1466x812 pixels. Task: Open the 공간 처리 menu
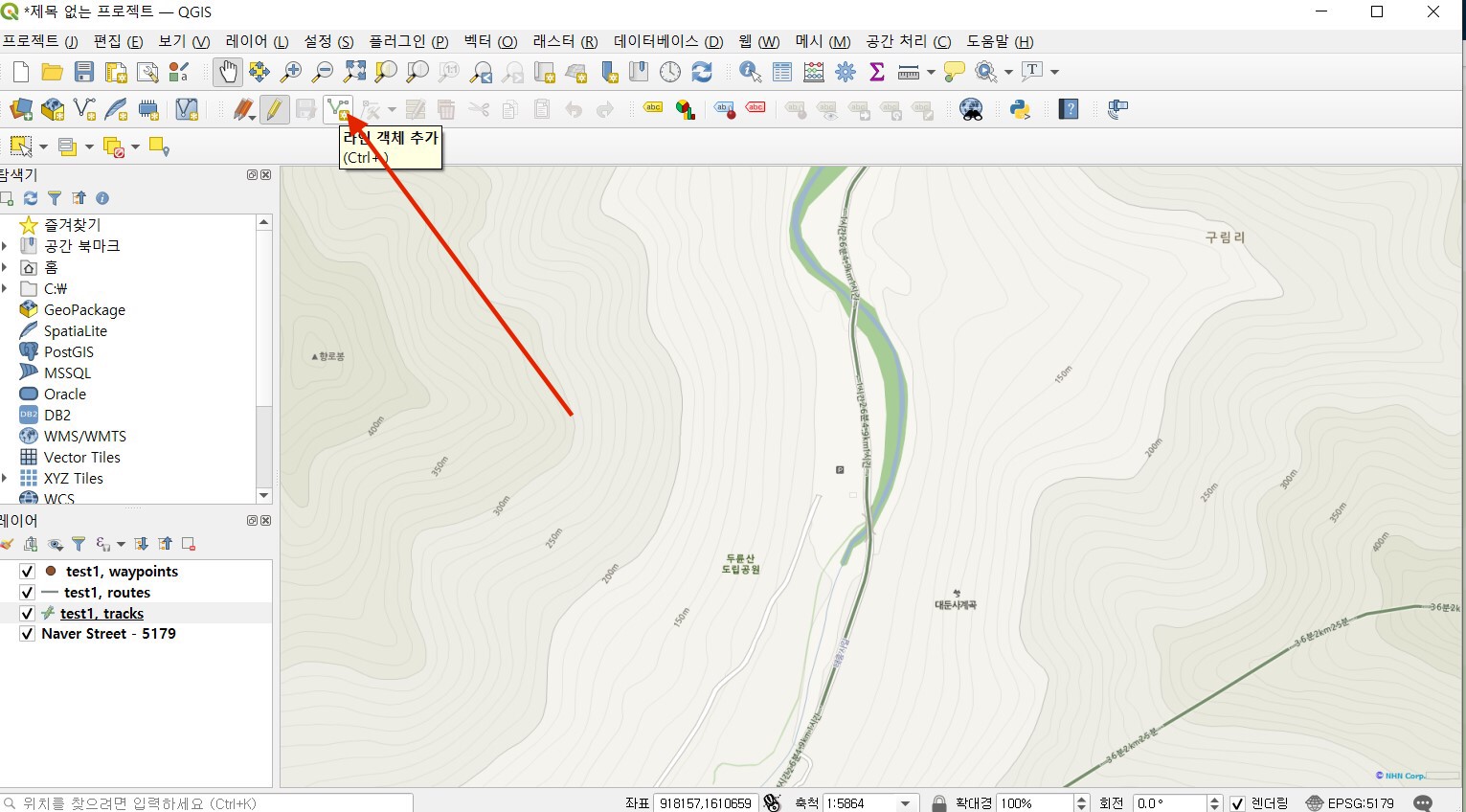pyautogui.click(x=909, y=41)
